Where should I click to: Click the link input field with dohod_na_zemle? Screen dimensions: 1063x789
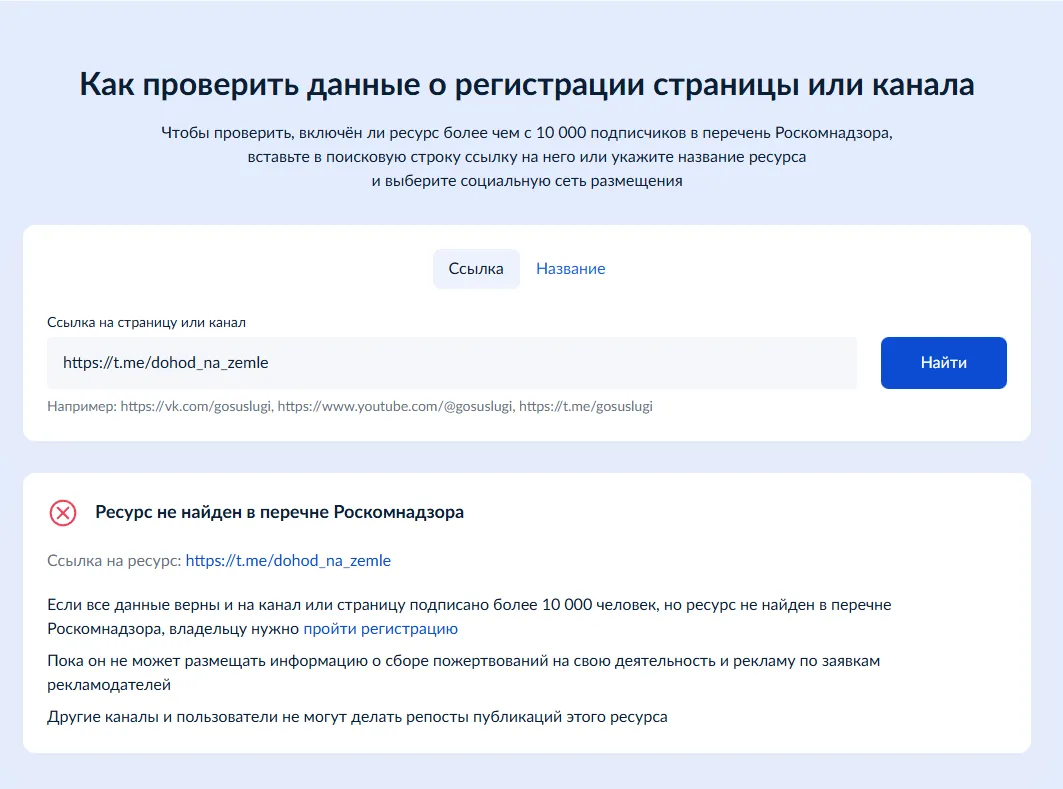tap(452, 363)
